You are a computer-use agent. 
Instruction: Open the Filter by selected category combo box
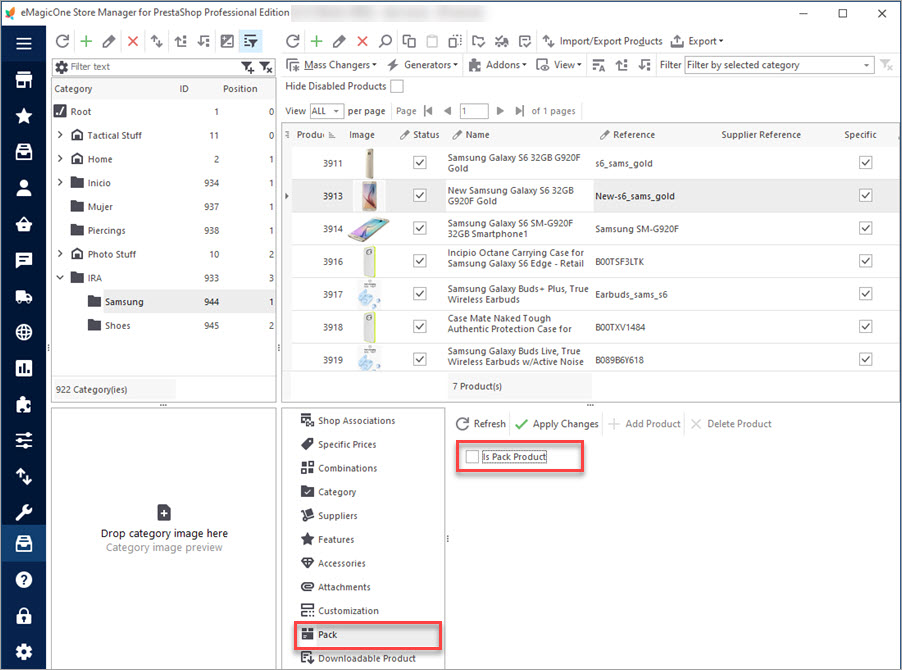pos(779,65)
